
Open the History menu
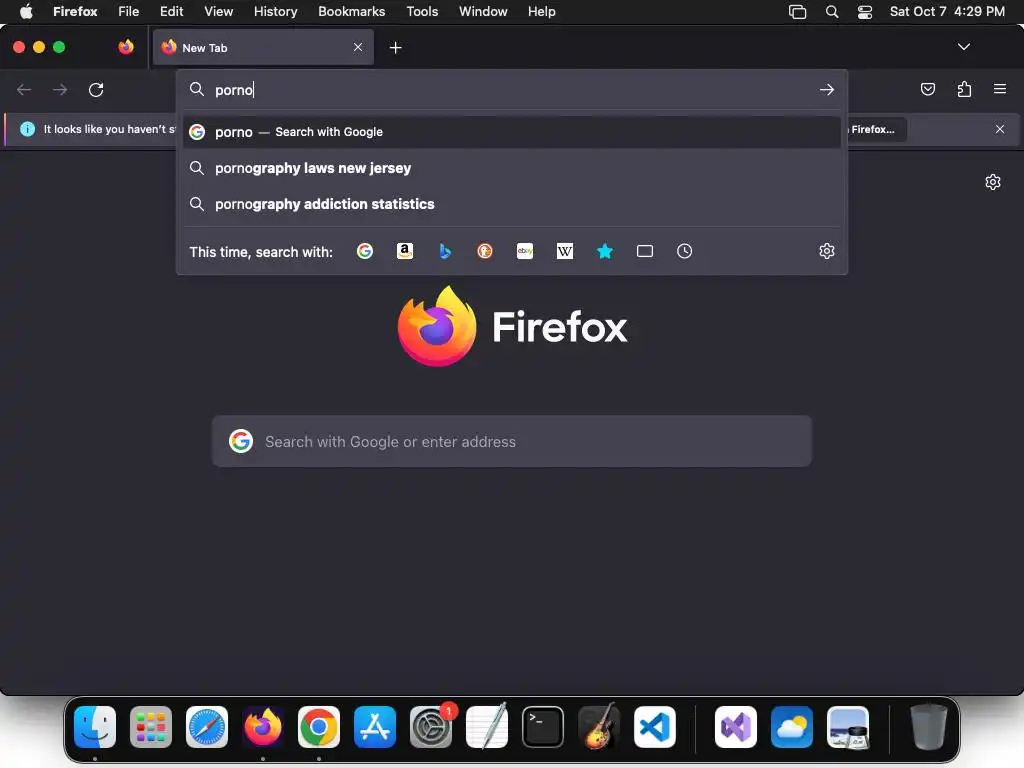(276, 11)
